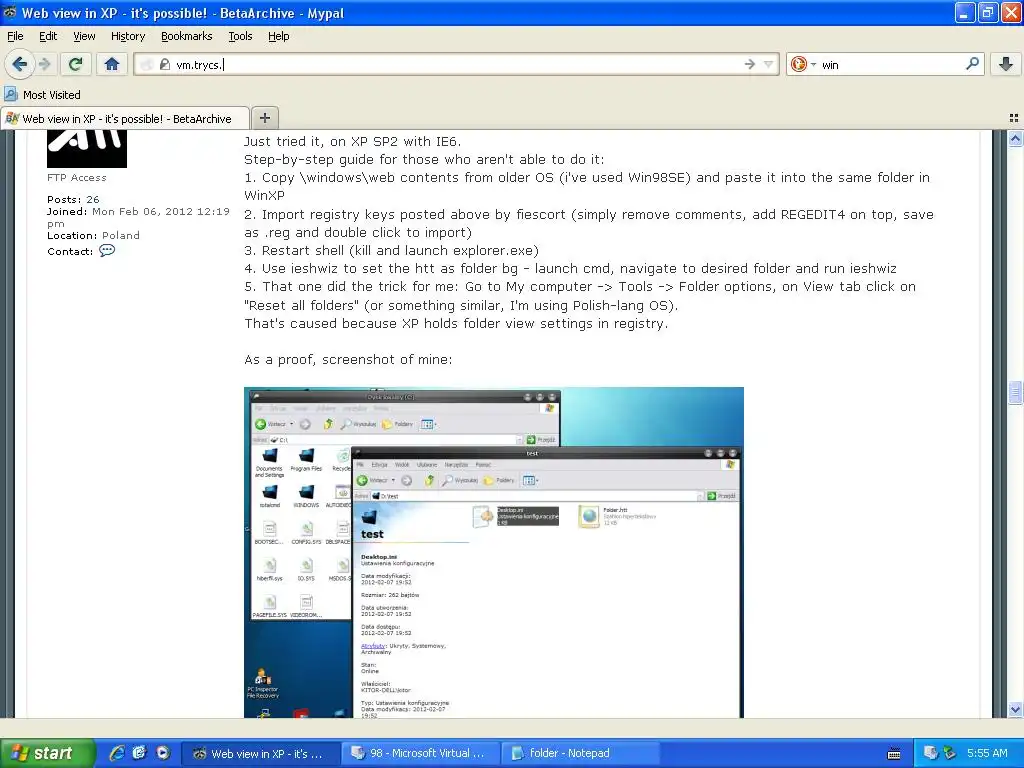
Task: Click the site identity lock icon
Action: [165, 64]
